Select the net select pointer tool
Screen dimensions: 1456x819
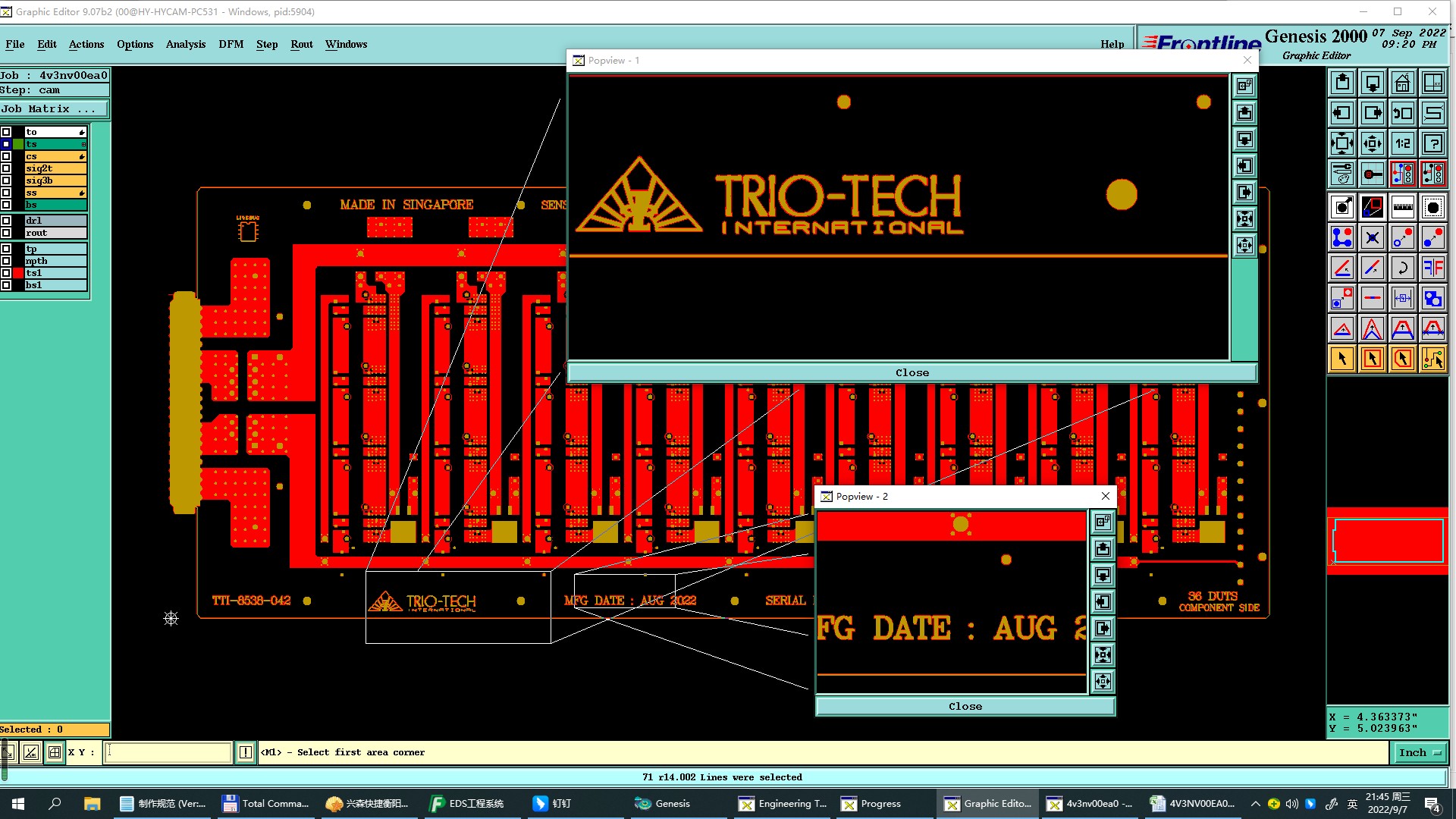[1433, 359]
